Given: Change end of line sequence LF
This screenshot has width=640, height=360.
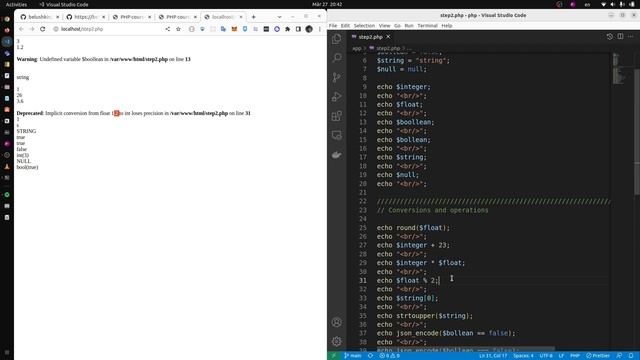Looking at the screenshot, I should [561, 356].
